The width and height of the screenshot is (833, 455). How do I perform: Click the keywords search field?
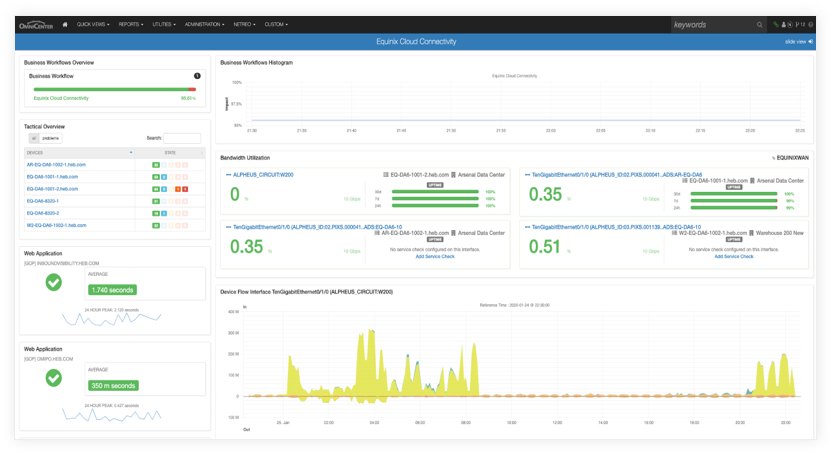707,24
